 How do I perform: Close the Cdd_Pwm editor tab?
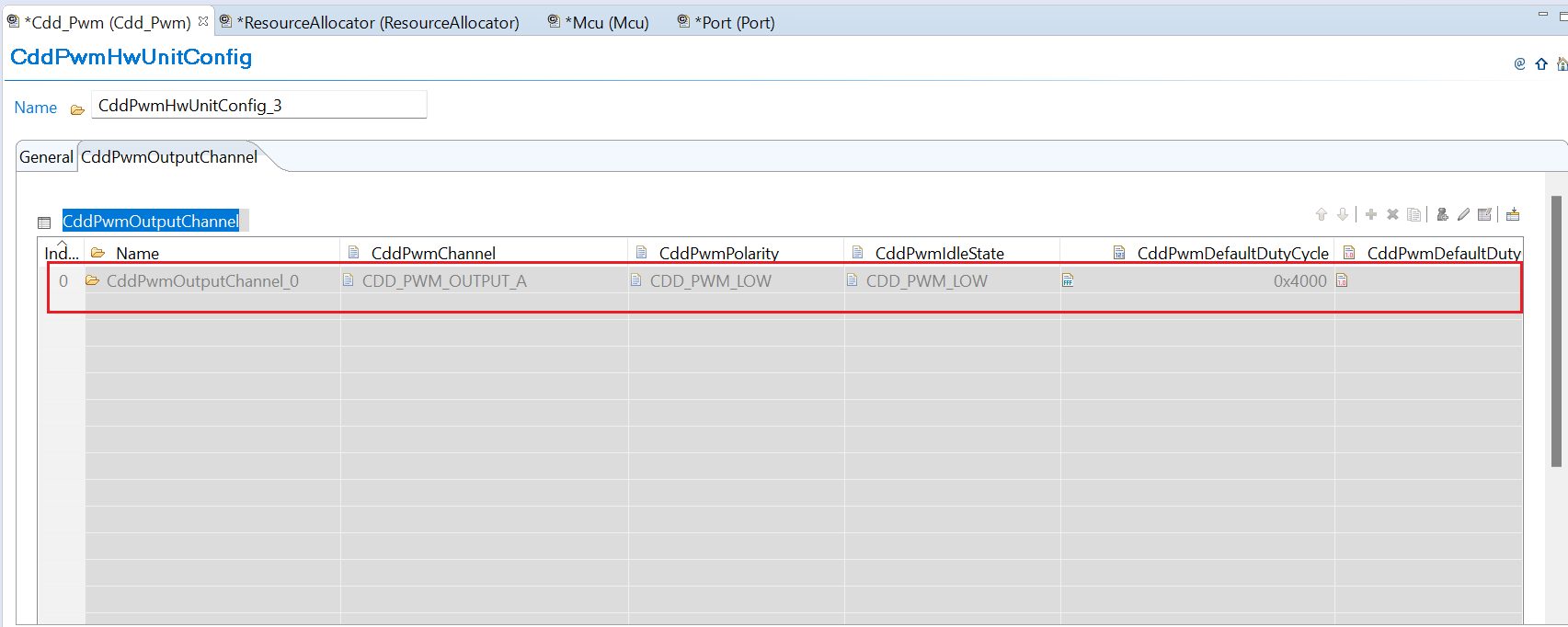tap(203, 21)
